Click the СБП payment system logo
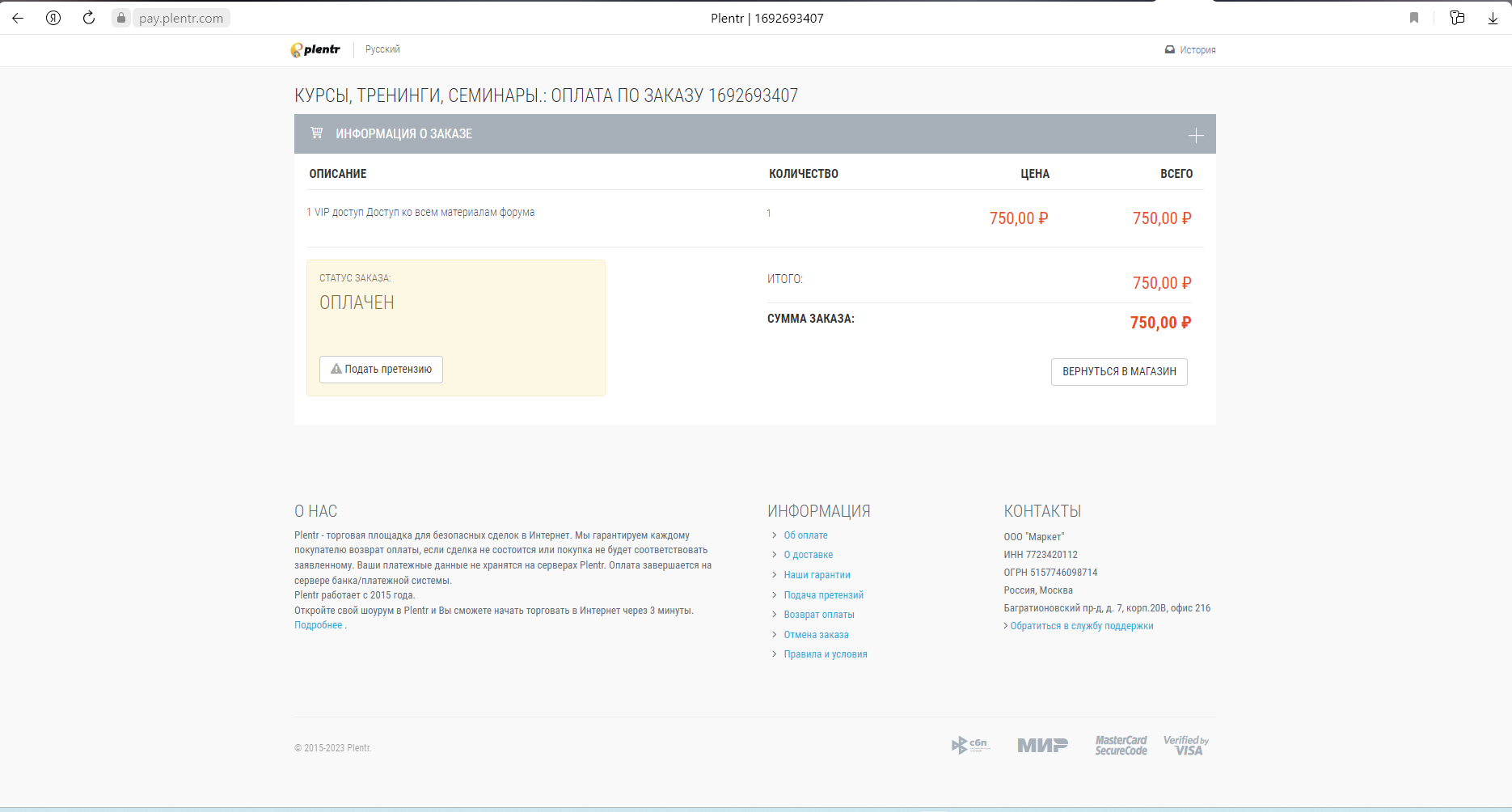 970,745
